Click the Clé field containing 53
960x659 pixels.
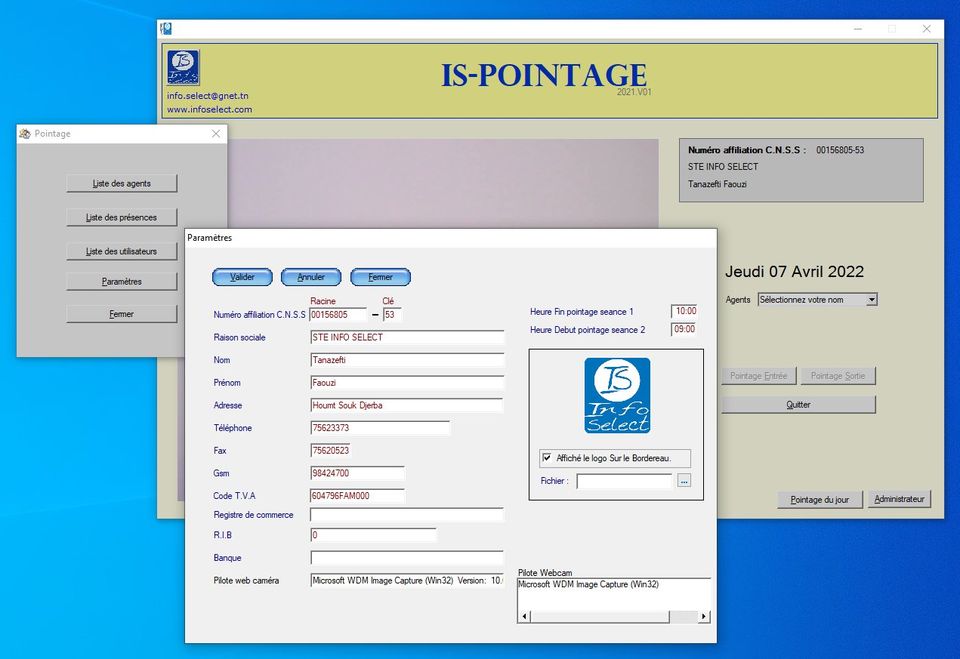click(x=392, y=315)
